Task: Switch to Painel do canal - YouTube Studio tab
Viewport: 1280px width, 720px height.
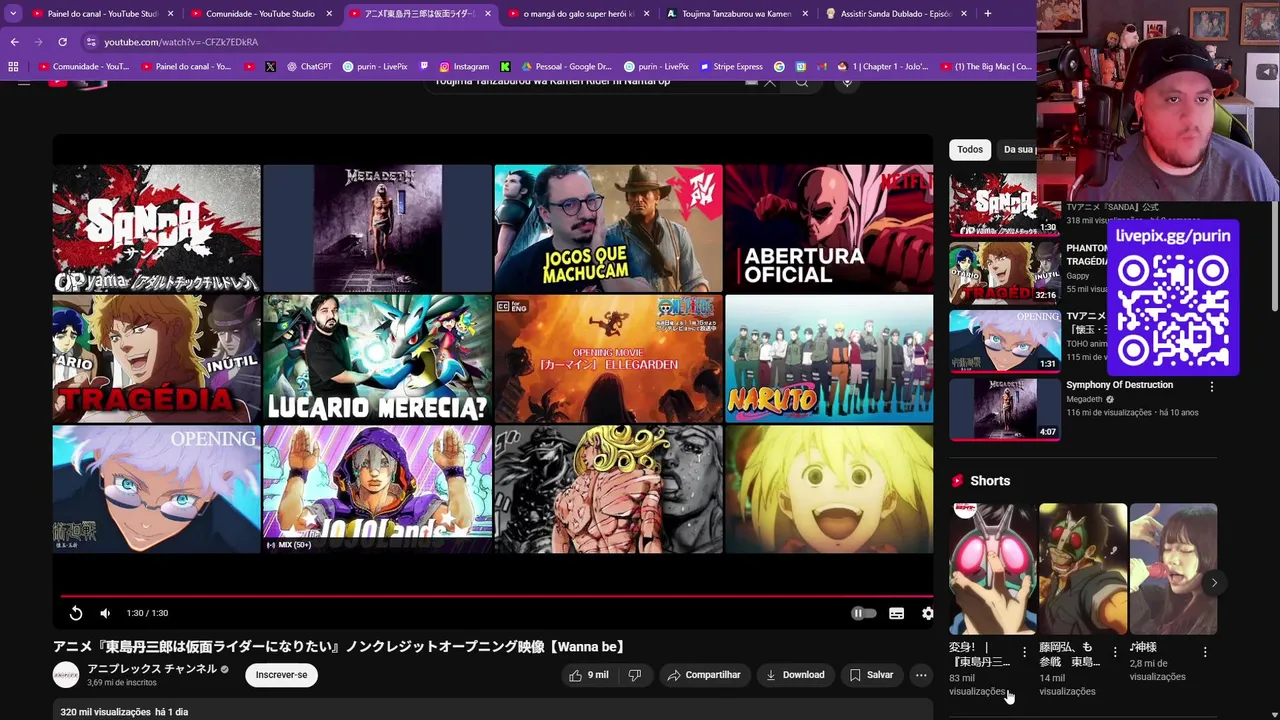Action: 102,14
